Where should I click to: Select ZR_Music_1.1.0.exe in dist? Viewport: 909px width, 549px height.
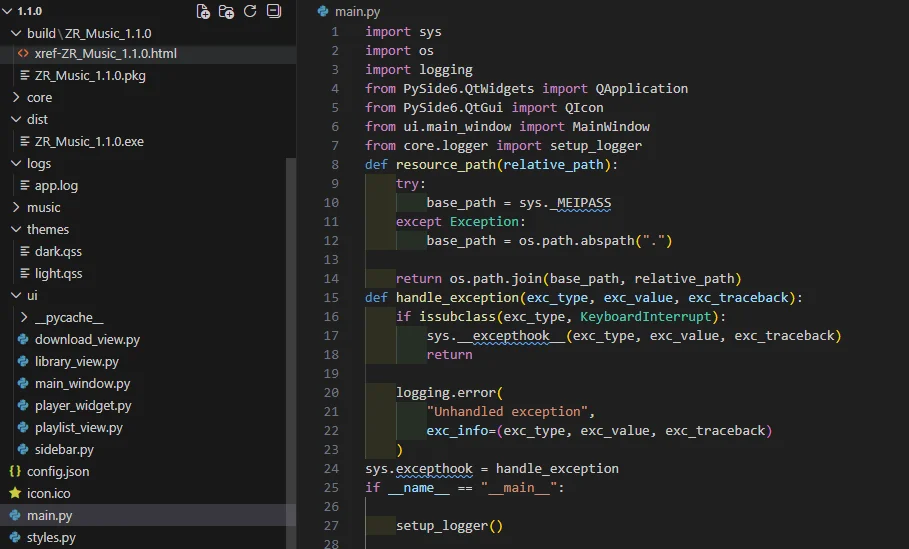(x=89, y=141)
